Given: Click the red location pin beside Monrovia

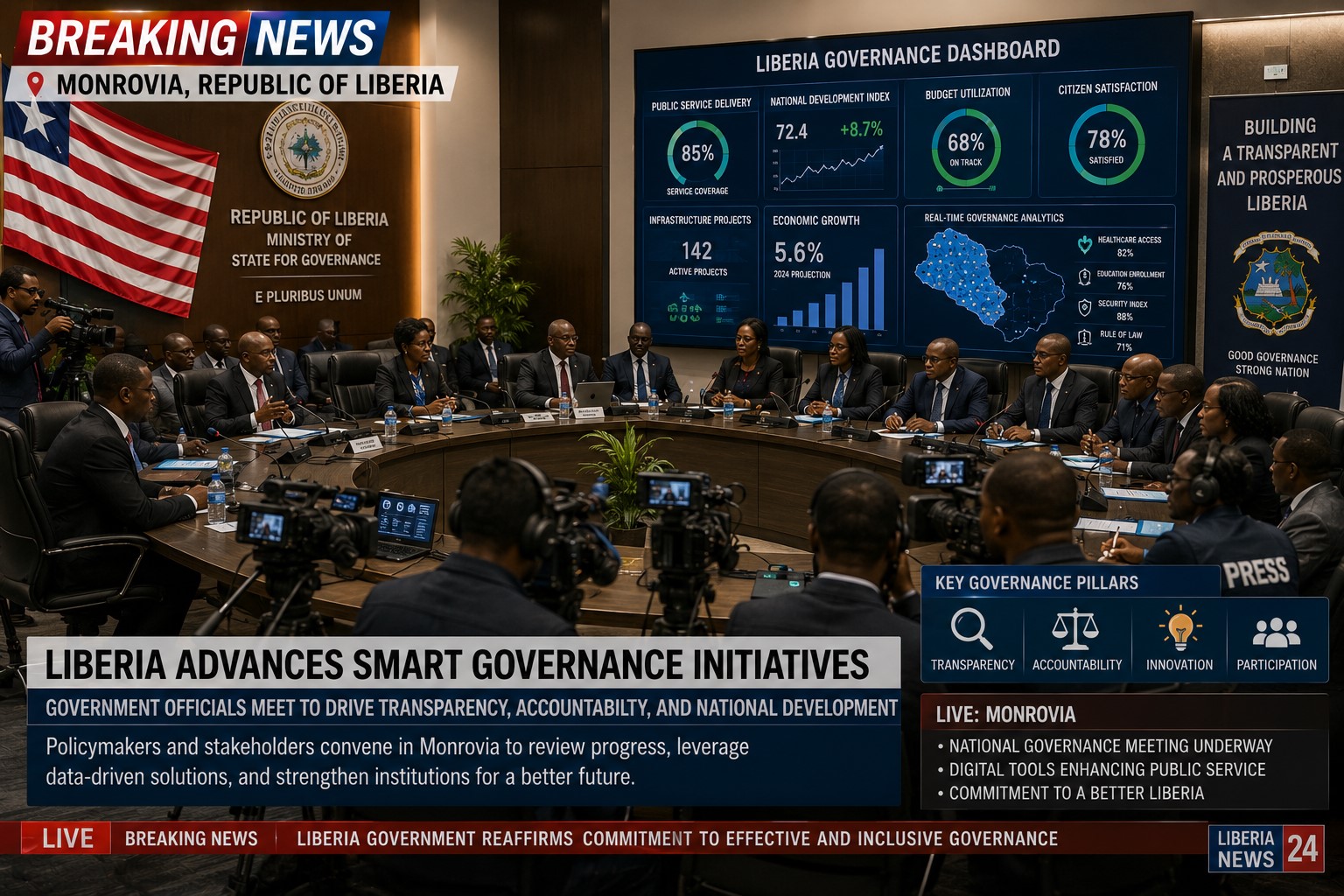Looking at the screenshot, I should (35, 84).
